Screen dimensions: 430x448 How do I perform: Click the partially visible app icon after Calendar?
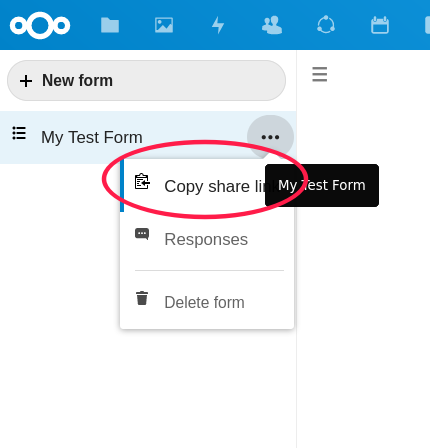point(427,25)
